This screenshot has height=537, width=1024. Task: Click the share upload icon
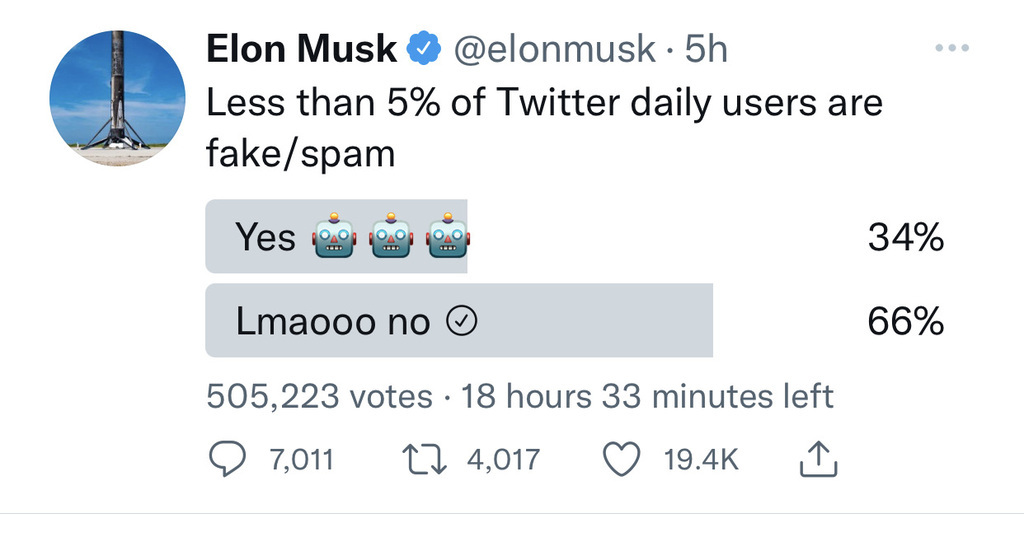(x=818, y=460)
